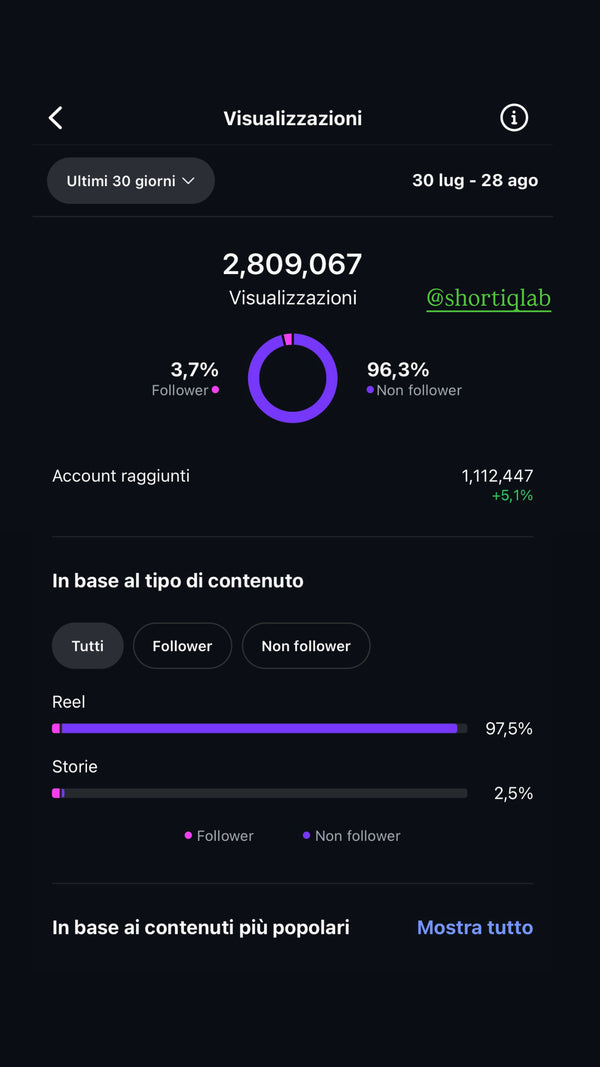Click the chevron beside Ultimi 30 giorni
This screenshot has width=600, height=1067.
(188, 181)
